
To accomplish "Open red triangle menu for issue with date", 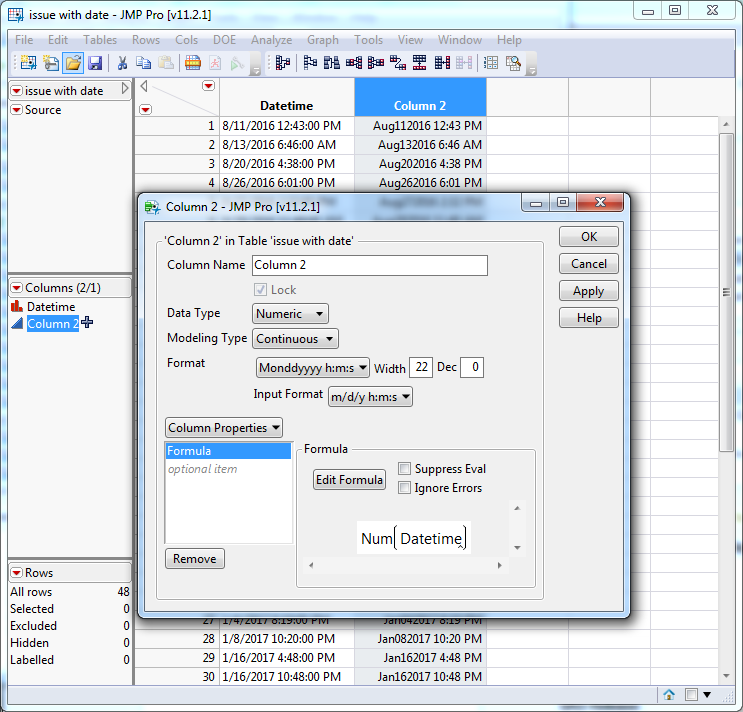I will (x=17, y=90).
